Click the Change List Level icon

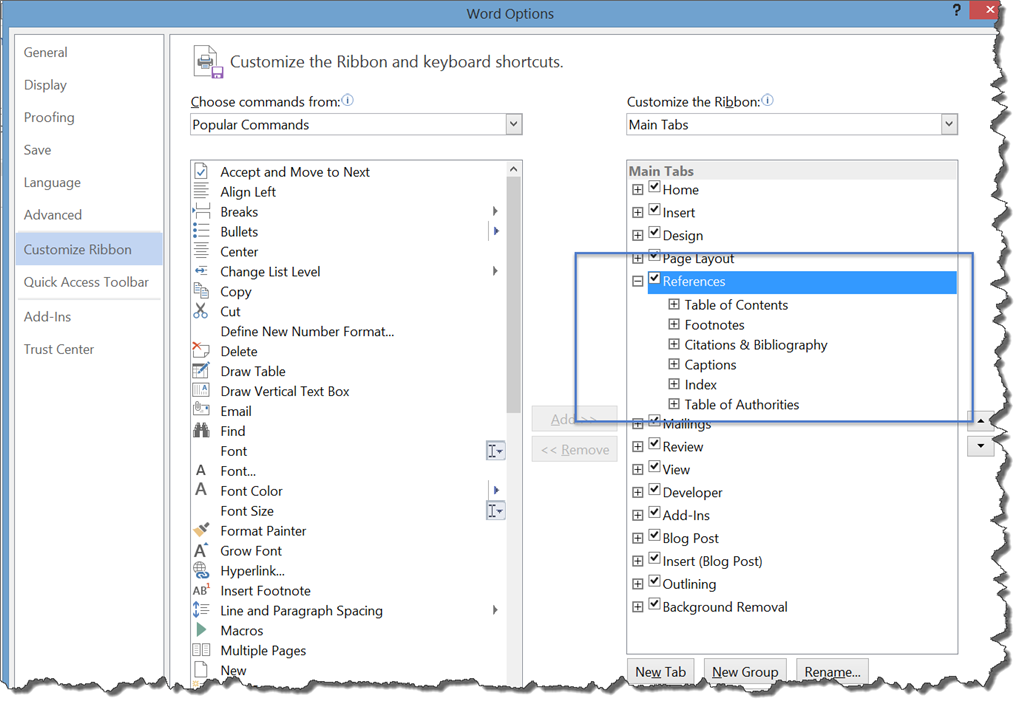point(201,271)
